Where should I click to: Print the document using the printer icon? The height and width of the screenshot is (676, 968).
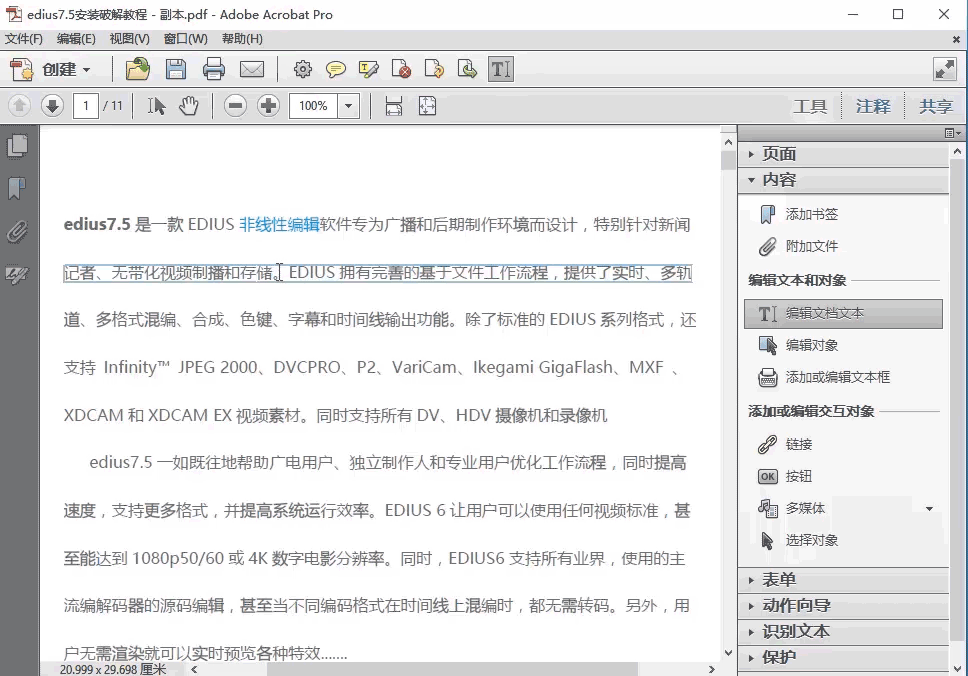pyautogui.click(x=213, y=69)
